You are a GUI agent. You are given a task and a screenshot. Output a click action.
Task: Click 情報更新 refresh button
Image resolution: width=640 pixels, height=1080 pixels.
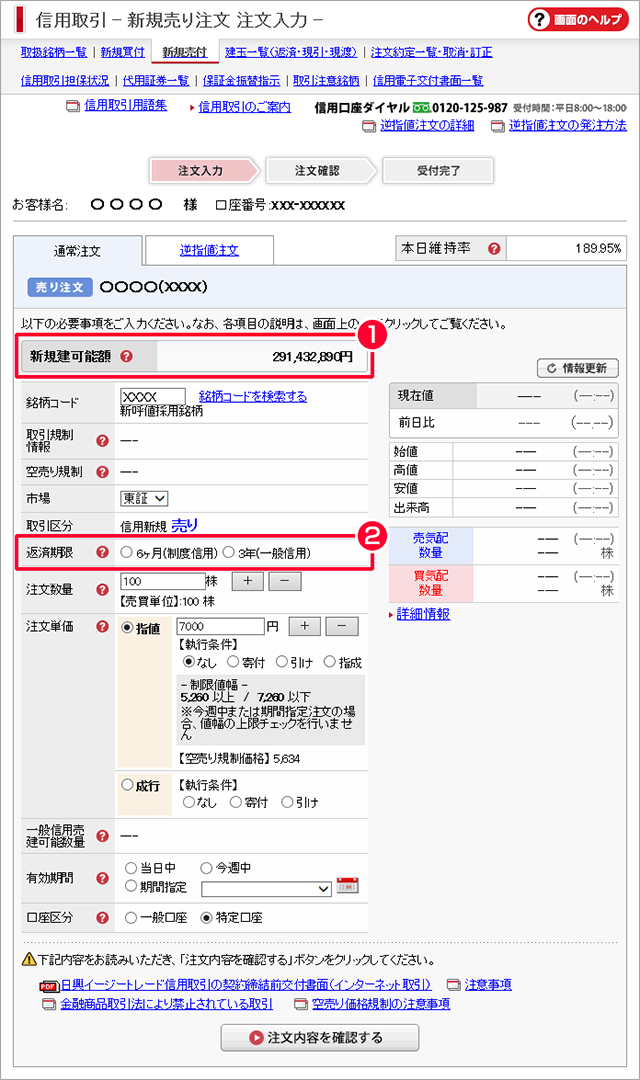(577, 368)
